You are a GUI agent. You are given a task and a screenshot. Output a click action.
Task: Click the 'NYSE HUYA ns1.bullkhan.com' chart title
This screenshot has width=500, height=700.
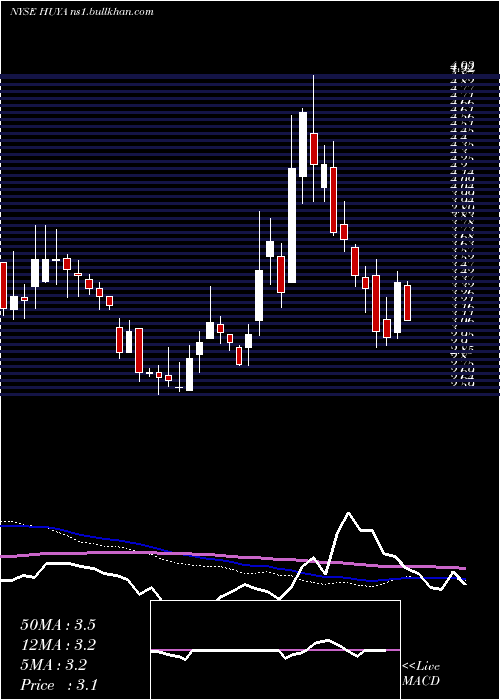[x=82, y=12]
